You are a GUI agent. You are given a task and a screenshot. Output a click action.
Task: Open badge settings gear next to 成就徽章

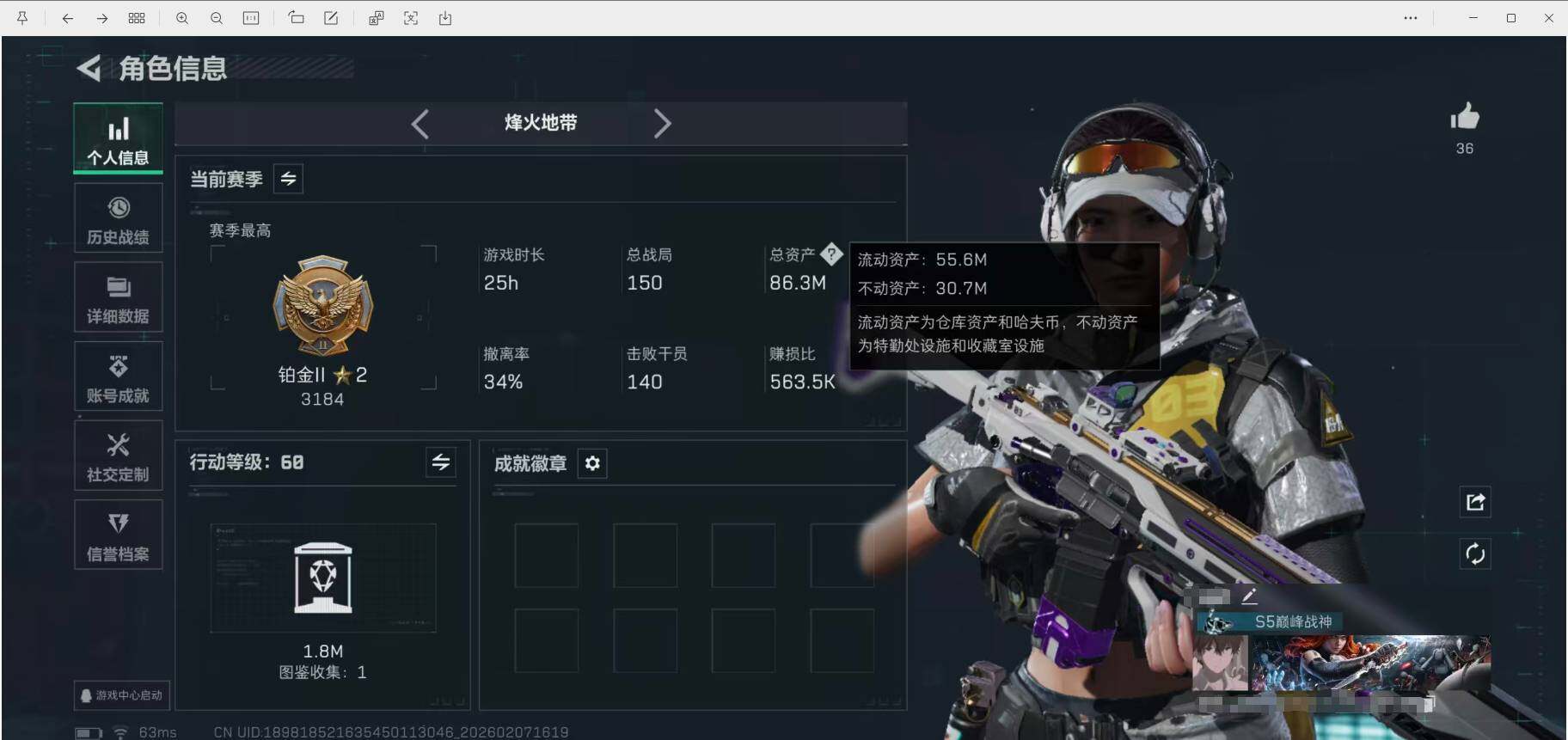point(592,463)
